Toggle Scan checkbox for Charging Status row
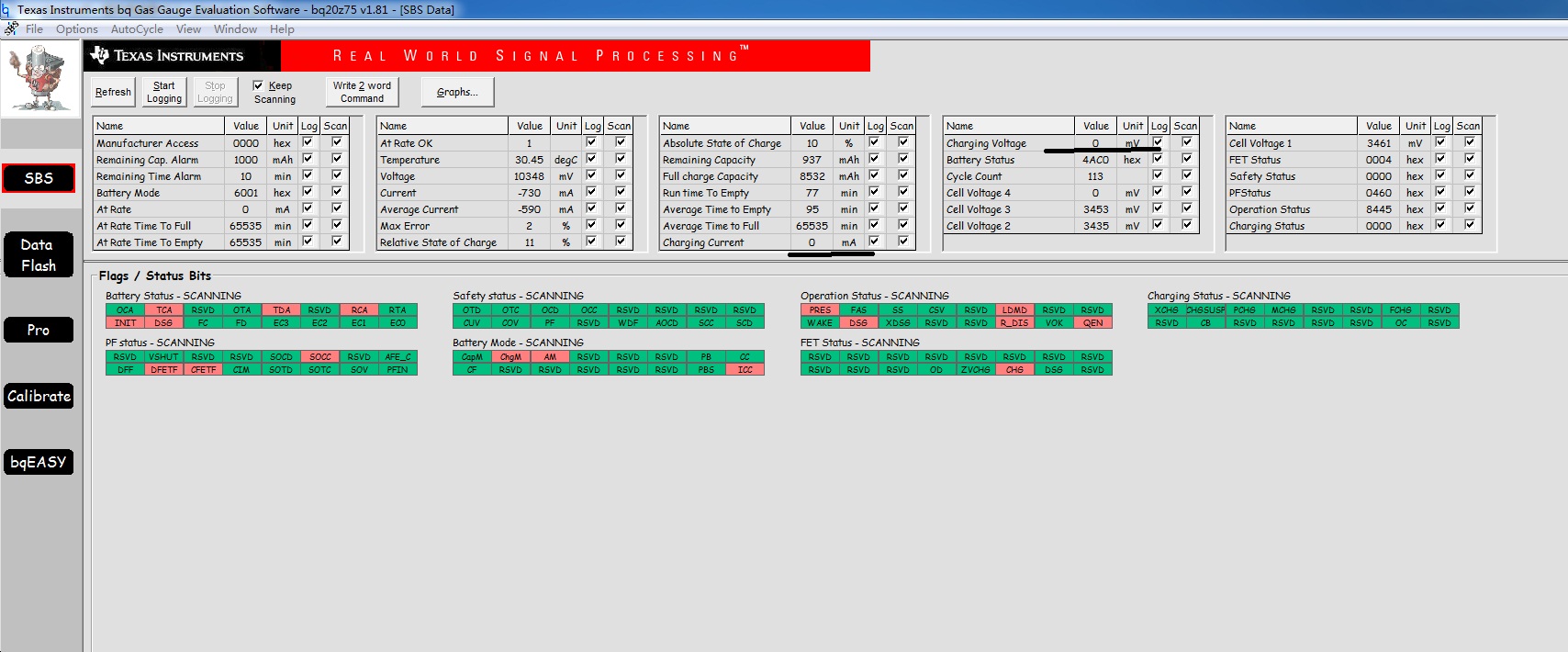Image resolution: width=1568 pixels, height=652 pixels. (1470, 225)
